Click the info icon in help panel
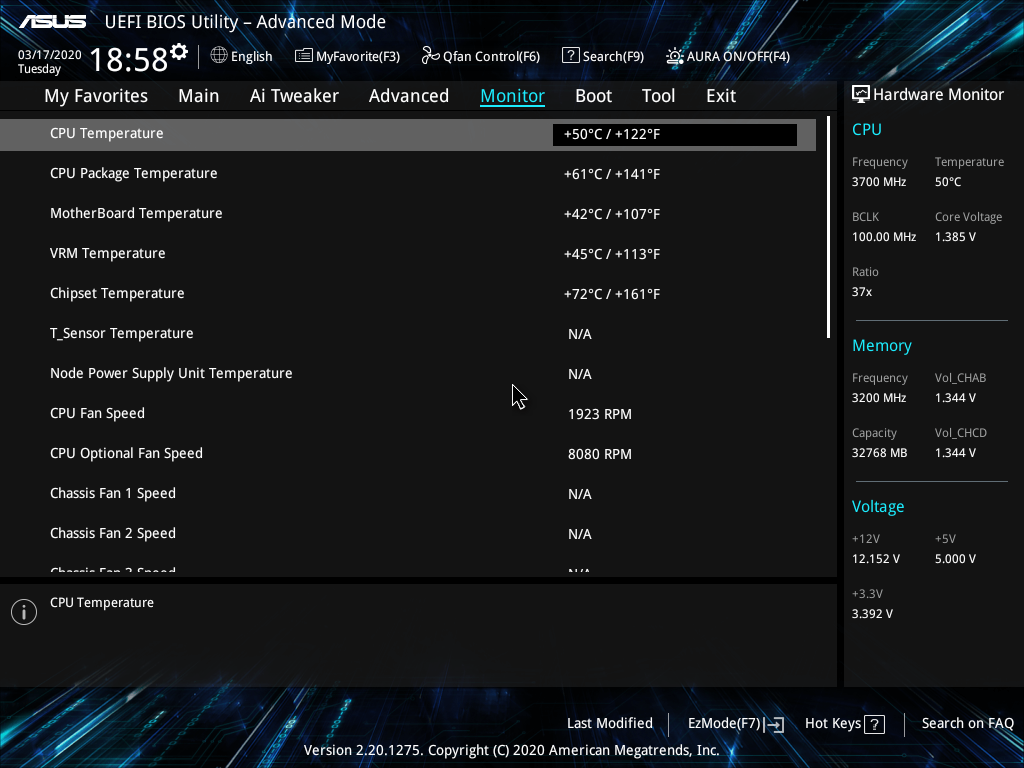 (x=24, y=612)
